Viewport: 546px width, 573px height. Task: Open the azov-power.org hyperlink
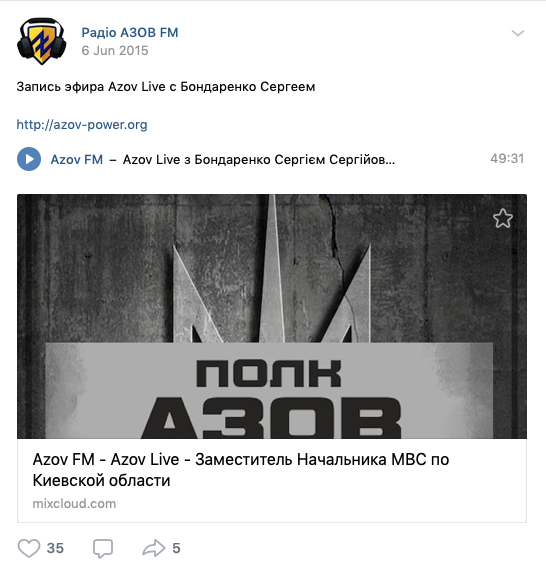click(x=82, y=125)
